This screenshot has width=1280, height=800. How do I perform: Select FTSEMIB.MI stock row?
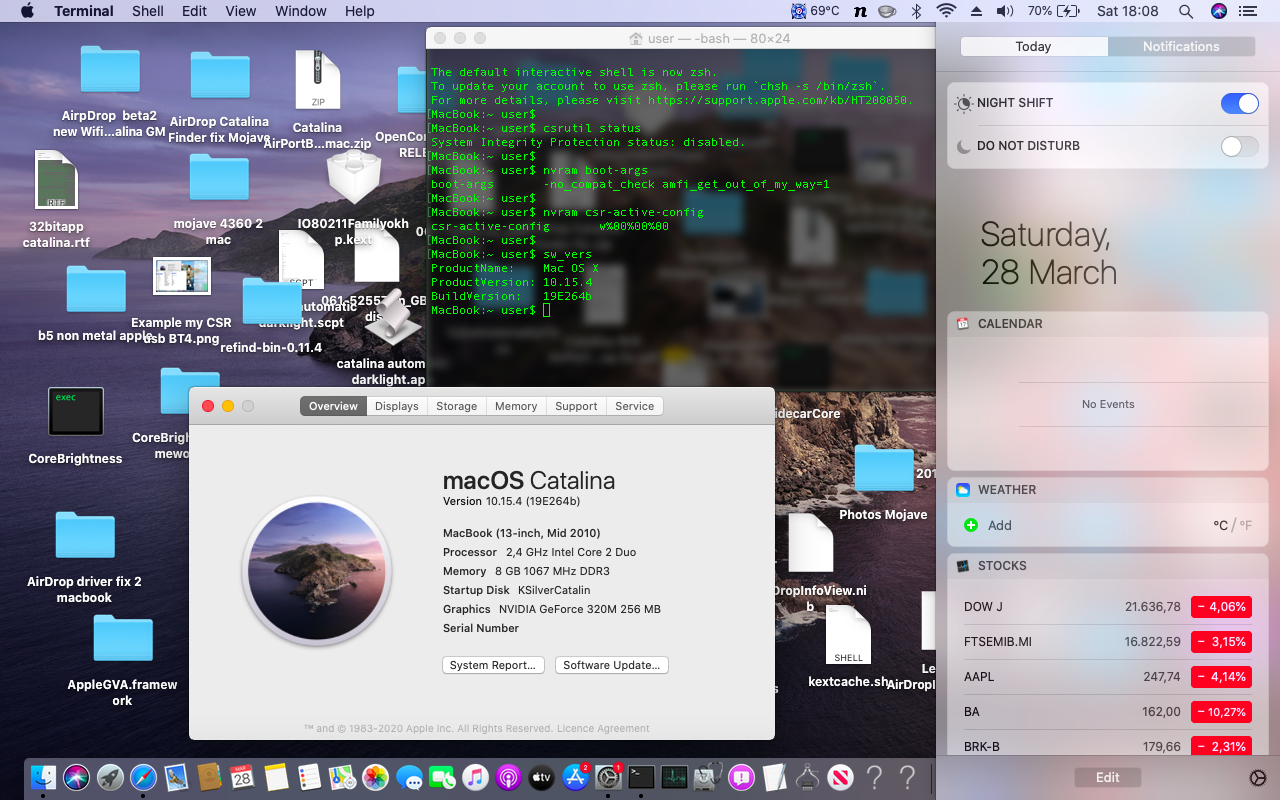1106,642
